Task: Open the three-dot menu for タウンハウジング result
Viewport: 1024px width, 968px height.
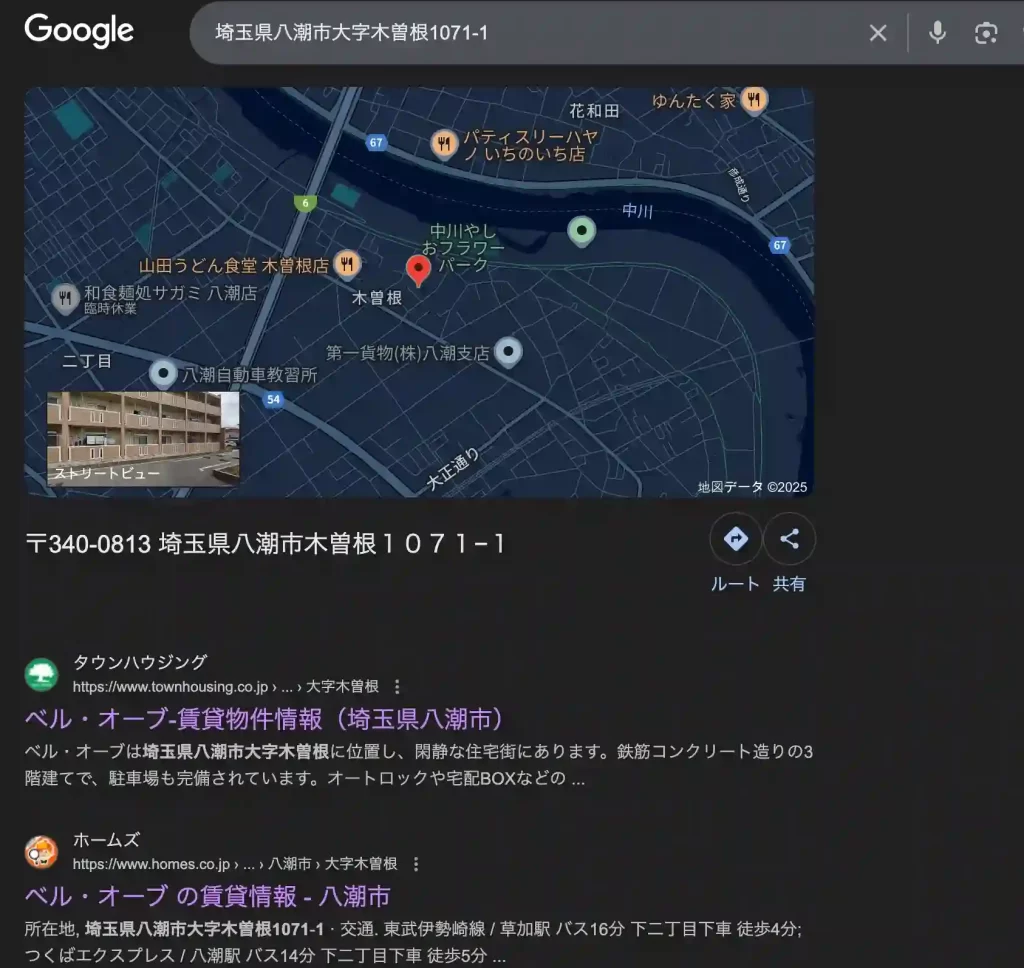Action: (398, 687)
